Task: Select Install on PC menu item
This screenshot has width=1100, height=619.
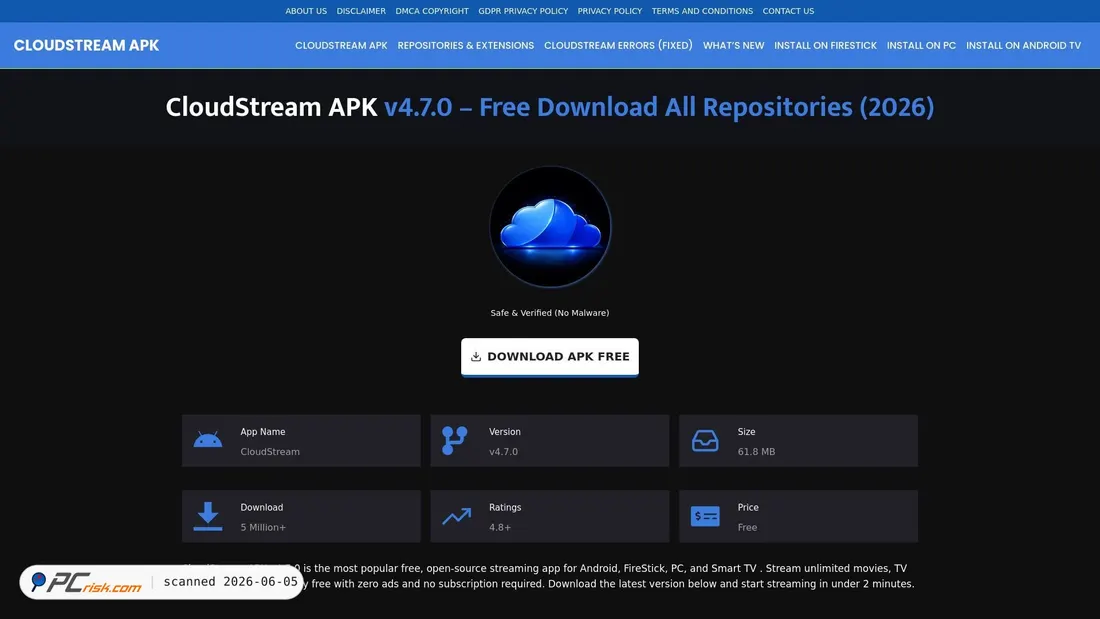Action: click(921, 46)
